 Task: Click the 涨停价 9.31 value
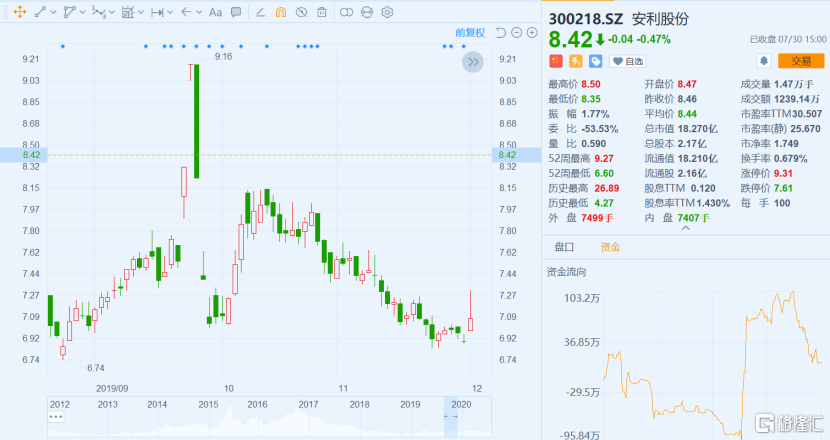point(783,173)
